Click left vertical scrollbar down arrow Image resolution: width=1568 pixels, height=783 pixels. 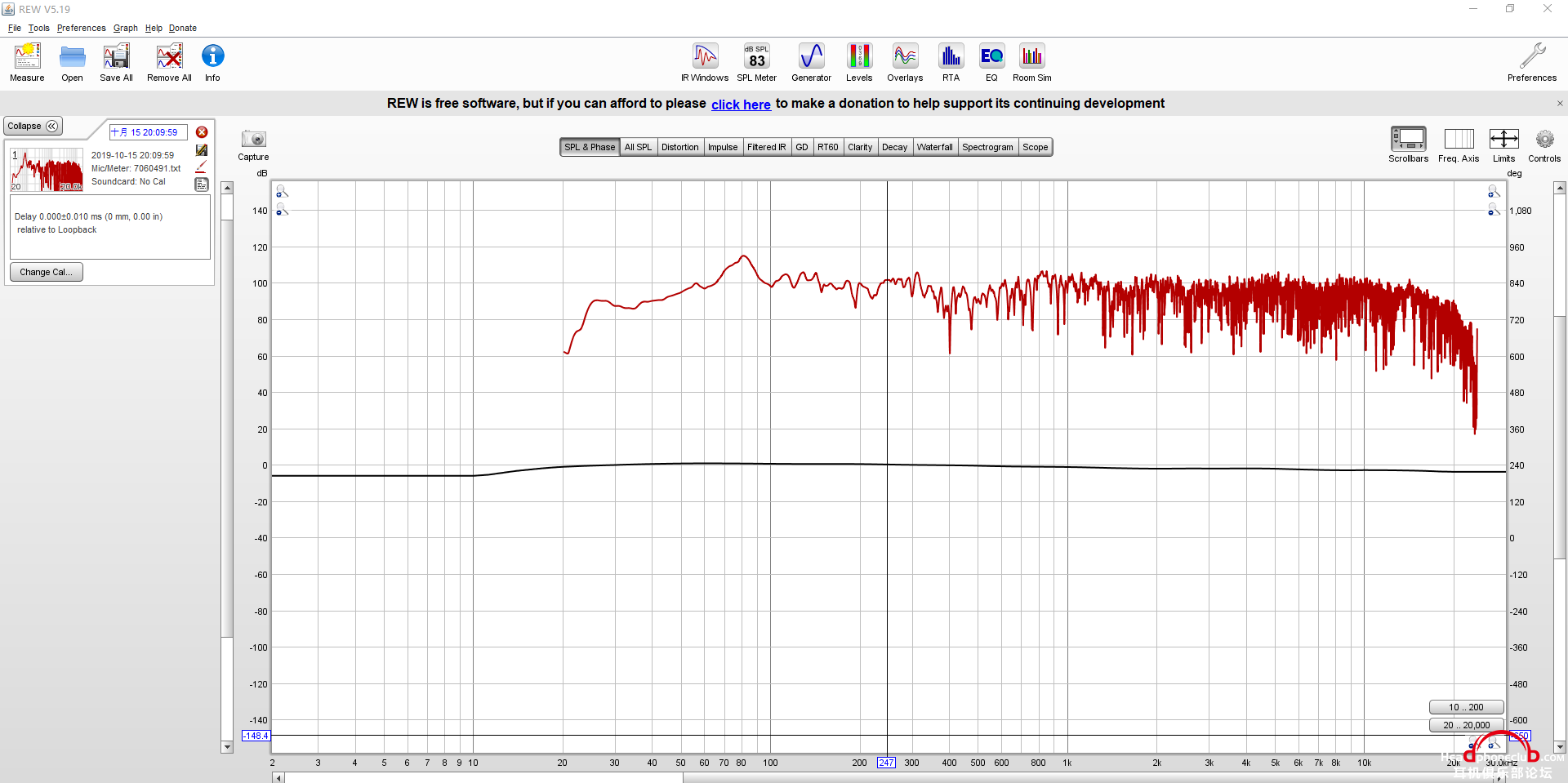(x=227, y=747)
